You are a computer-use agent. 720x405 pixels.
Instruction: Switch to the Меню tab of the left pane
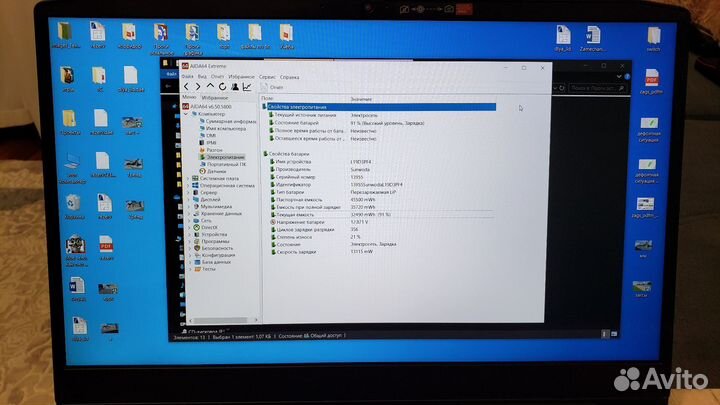tap(189, 97)
